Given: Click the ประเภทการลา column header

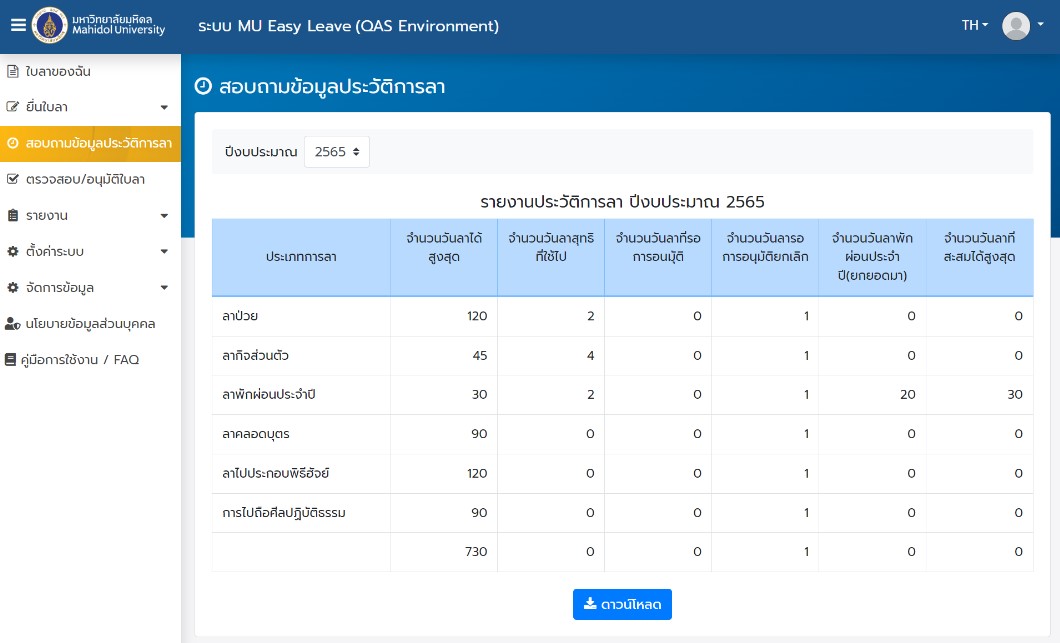Looking at the screenshot, I should [301, 257].
